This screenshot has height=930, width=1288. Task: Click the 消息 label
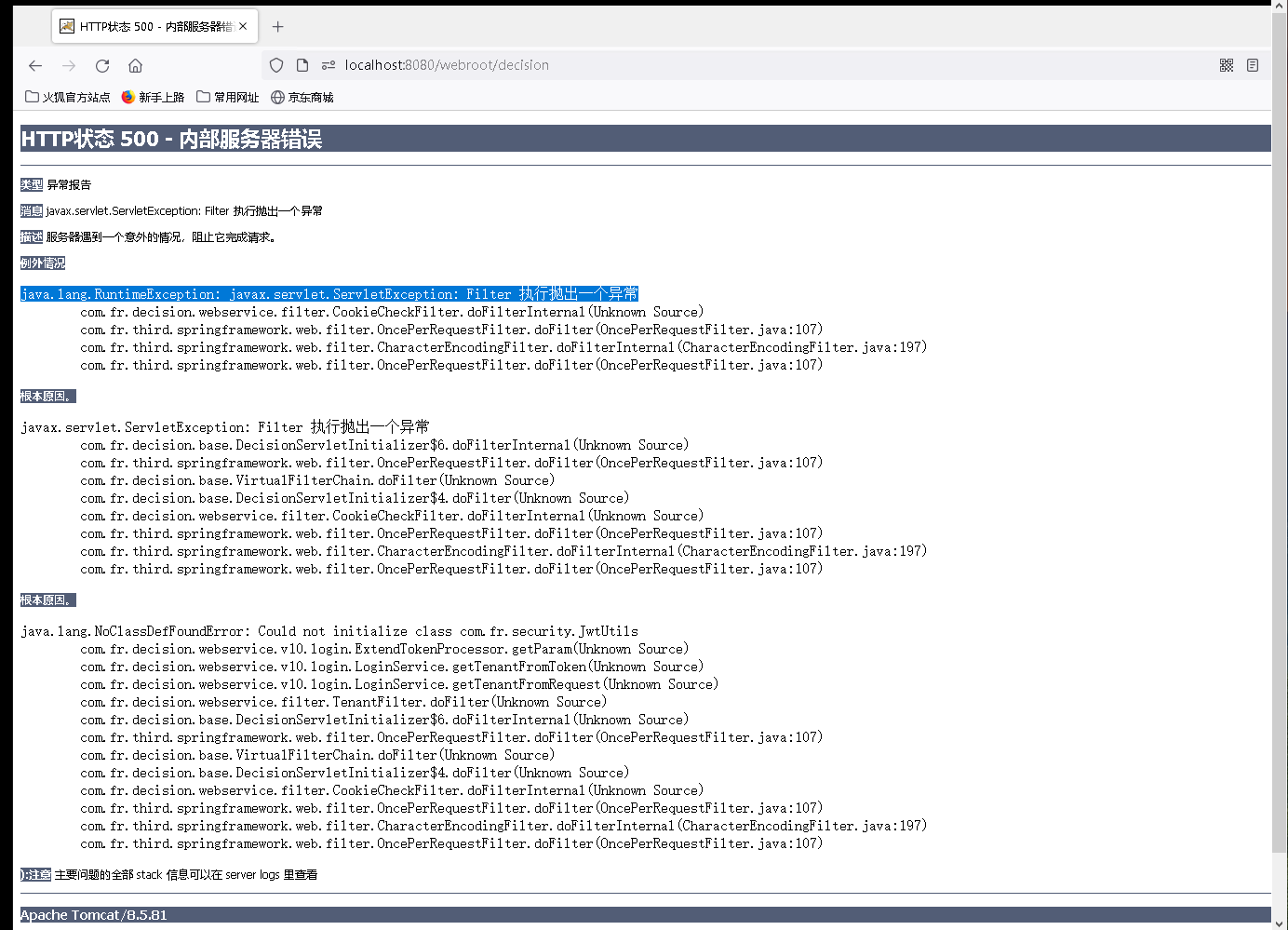[x=32, y=210]
